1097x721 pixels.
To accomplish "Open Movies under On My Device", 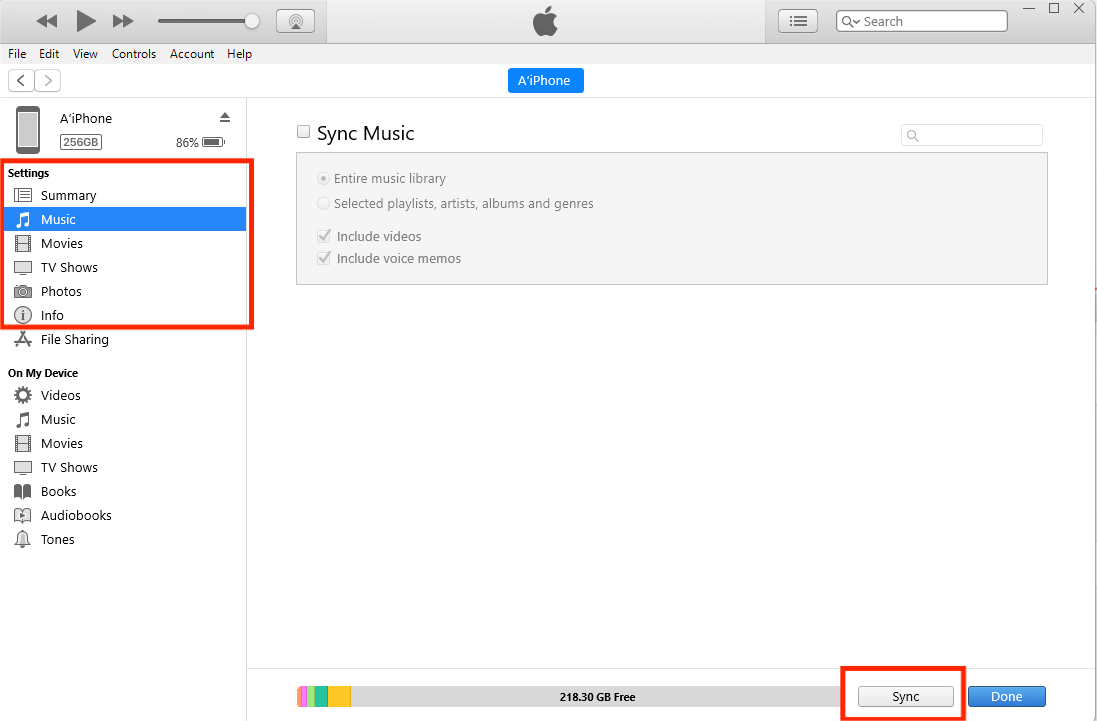I will tap(125, 443).
